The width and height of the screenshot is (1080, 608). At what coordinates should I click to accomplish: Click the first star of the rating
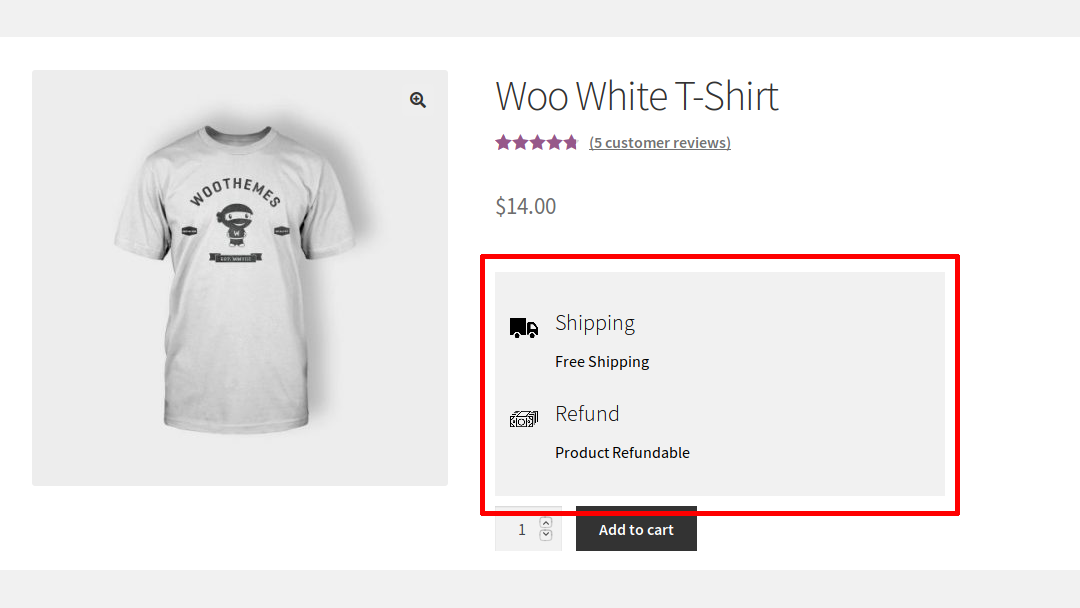click(503, 142)
